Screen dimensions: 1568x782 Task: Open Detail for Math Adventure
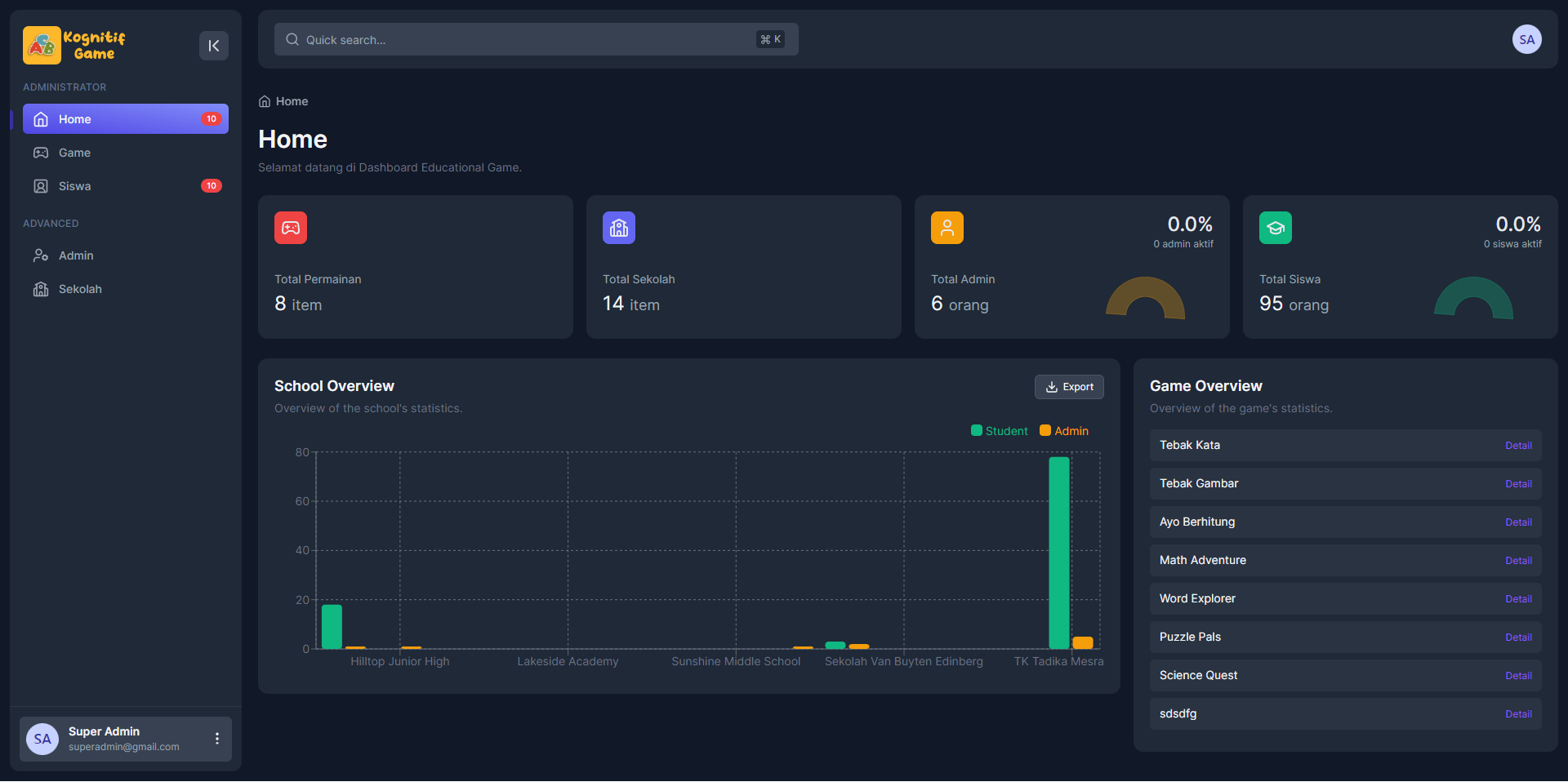click(x=1518, y=561)
